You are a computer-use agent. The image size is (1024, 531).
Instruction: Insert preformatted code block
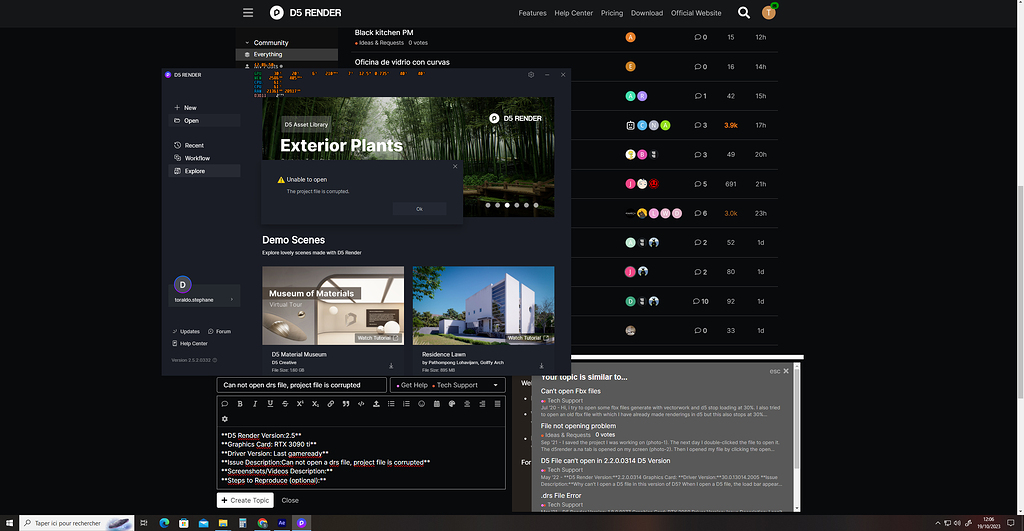360,404
